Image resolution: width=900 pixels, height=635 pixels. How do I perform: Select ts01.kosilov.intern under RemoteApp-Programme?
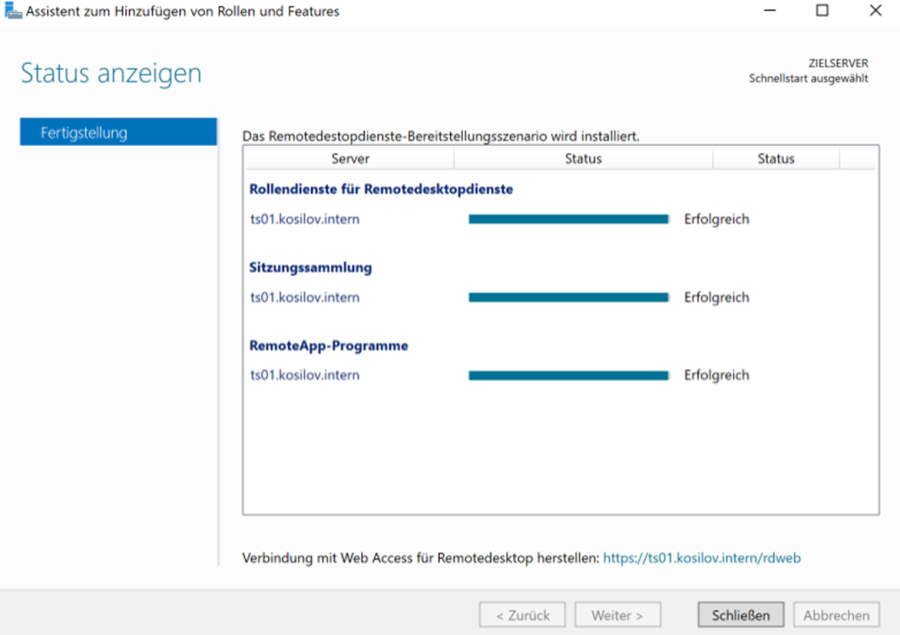(x=305, y=375)
